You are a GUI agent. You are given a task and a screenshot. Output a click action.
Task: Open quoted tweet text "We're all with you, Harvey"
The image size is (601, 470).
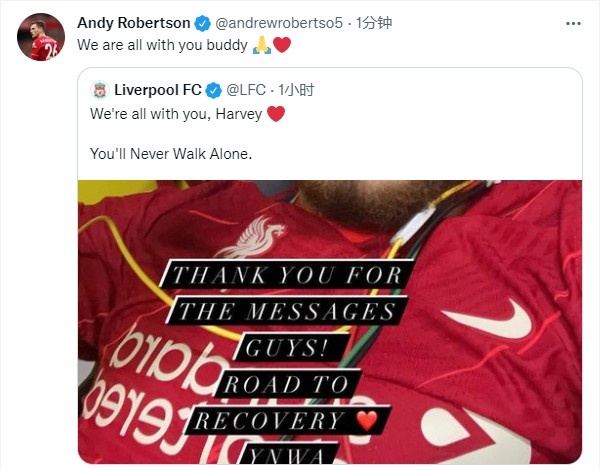tap(176, 114)
